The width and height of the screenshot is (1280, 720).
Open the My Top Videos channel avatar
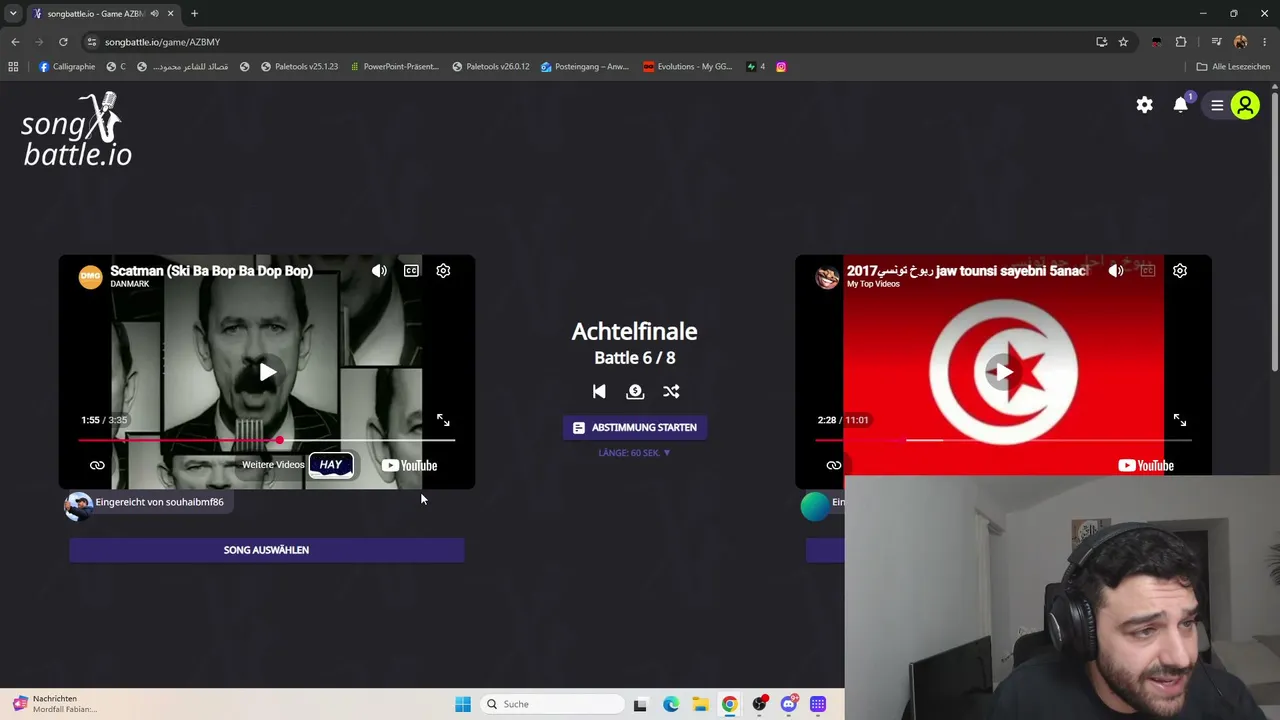(827, 277)
